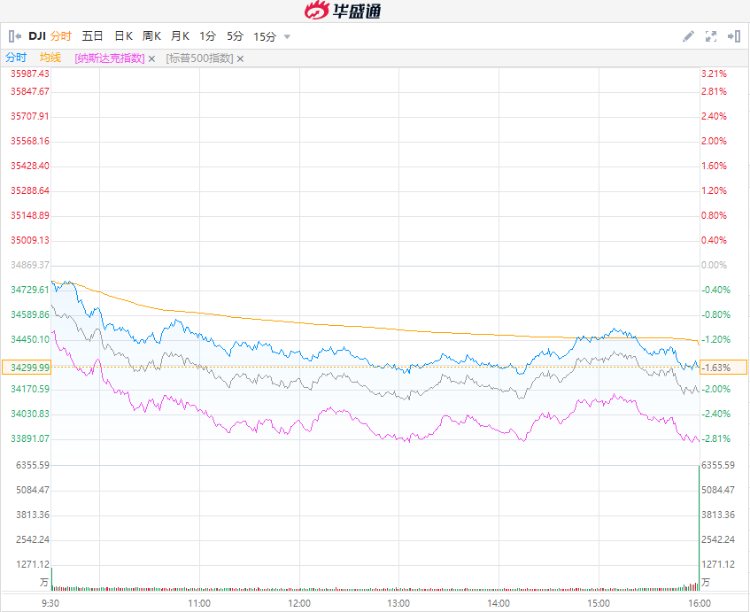Click the pencil drawing tool icon
Viewport: 750px width, 612px height.
(688, 36)
